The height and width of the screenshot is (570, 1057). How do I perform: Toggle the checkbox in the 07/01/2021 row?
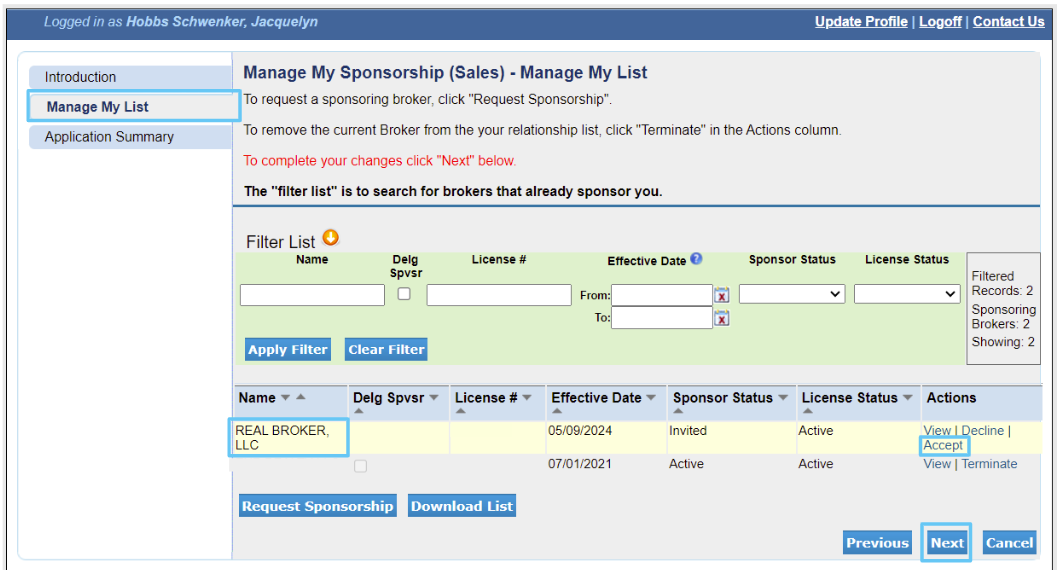pyautogui.click(x=361, y=466)
